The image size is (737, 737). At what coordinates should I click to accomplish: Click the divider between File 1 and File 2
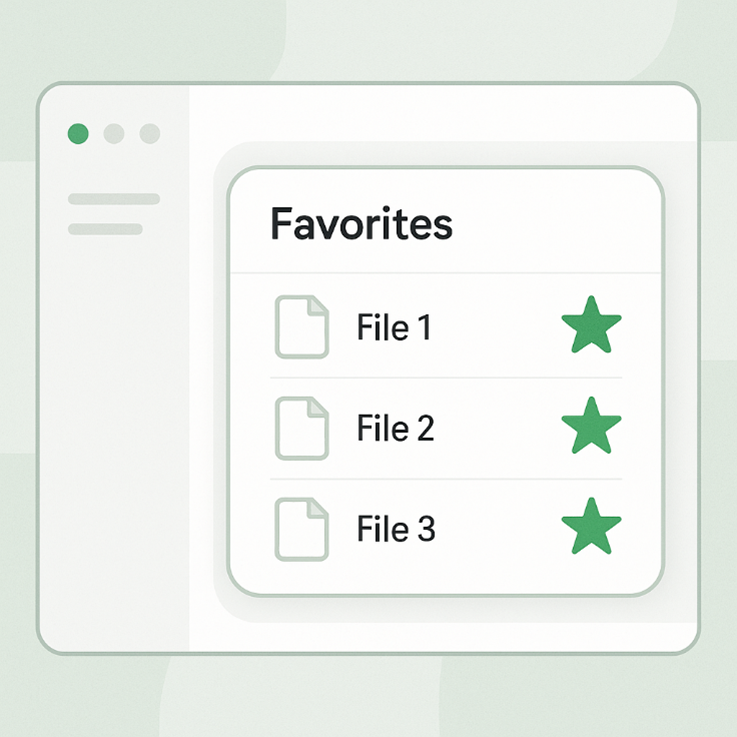446,378
